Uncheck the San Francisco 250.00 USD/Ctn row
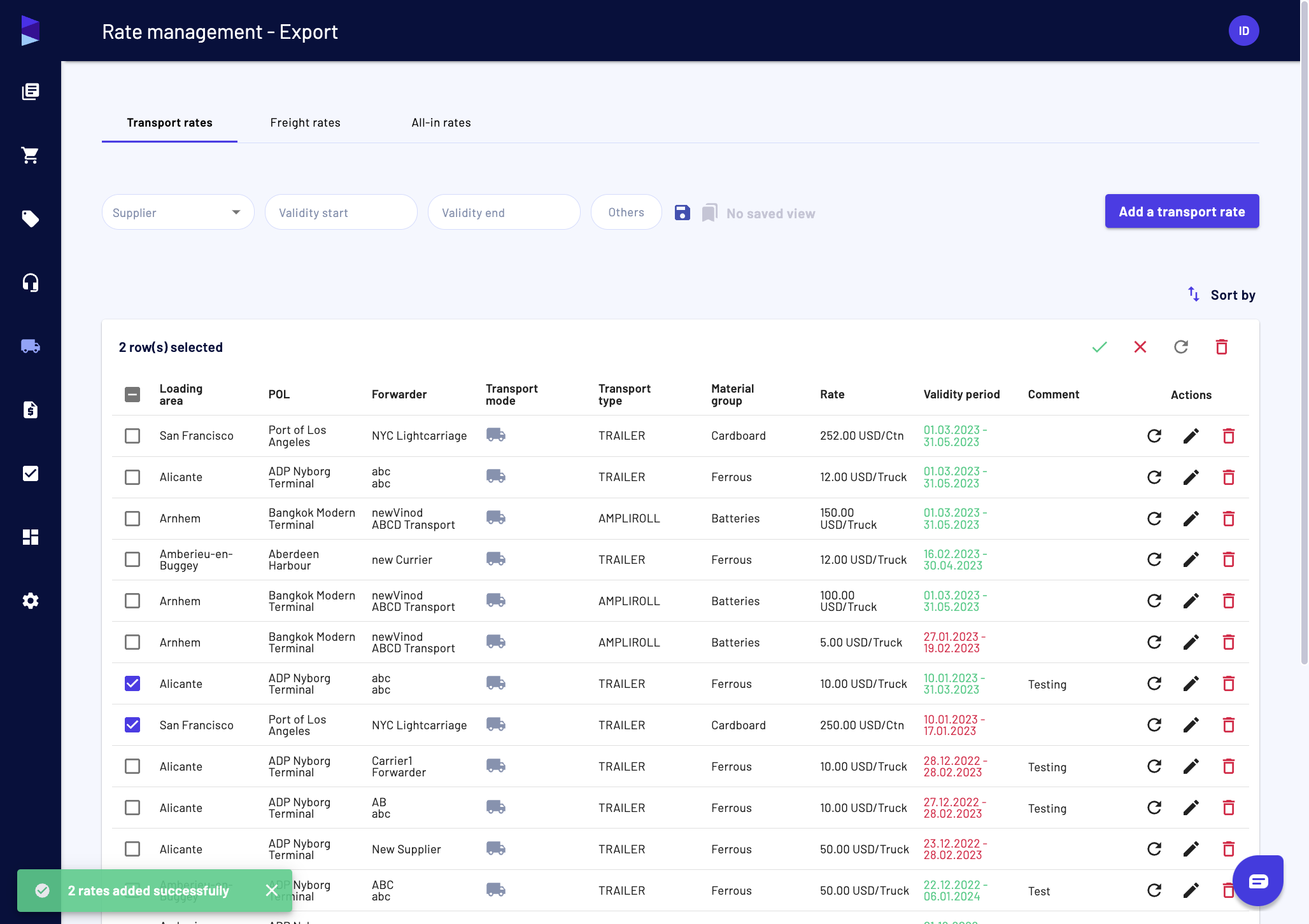 tap(132, 725)
